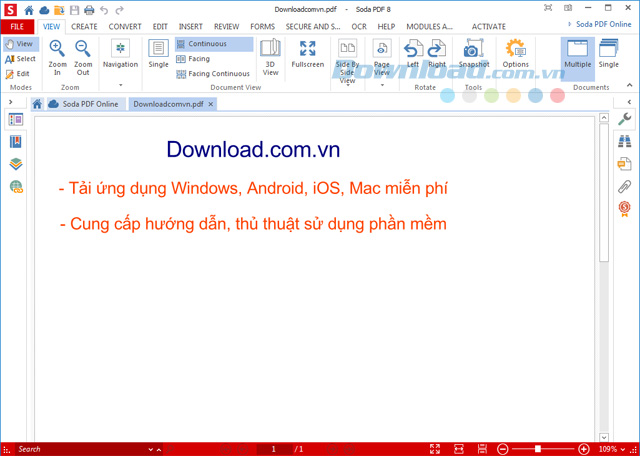Viewport: 640px width, 456px height.
Task: Choose Continuous document view
Action: pyautogui.click(x=214, y=44)
